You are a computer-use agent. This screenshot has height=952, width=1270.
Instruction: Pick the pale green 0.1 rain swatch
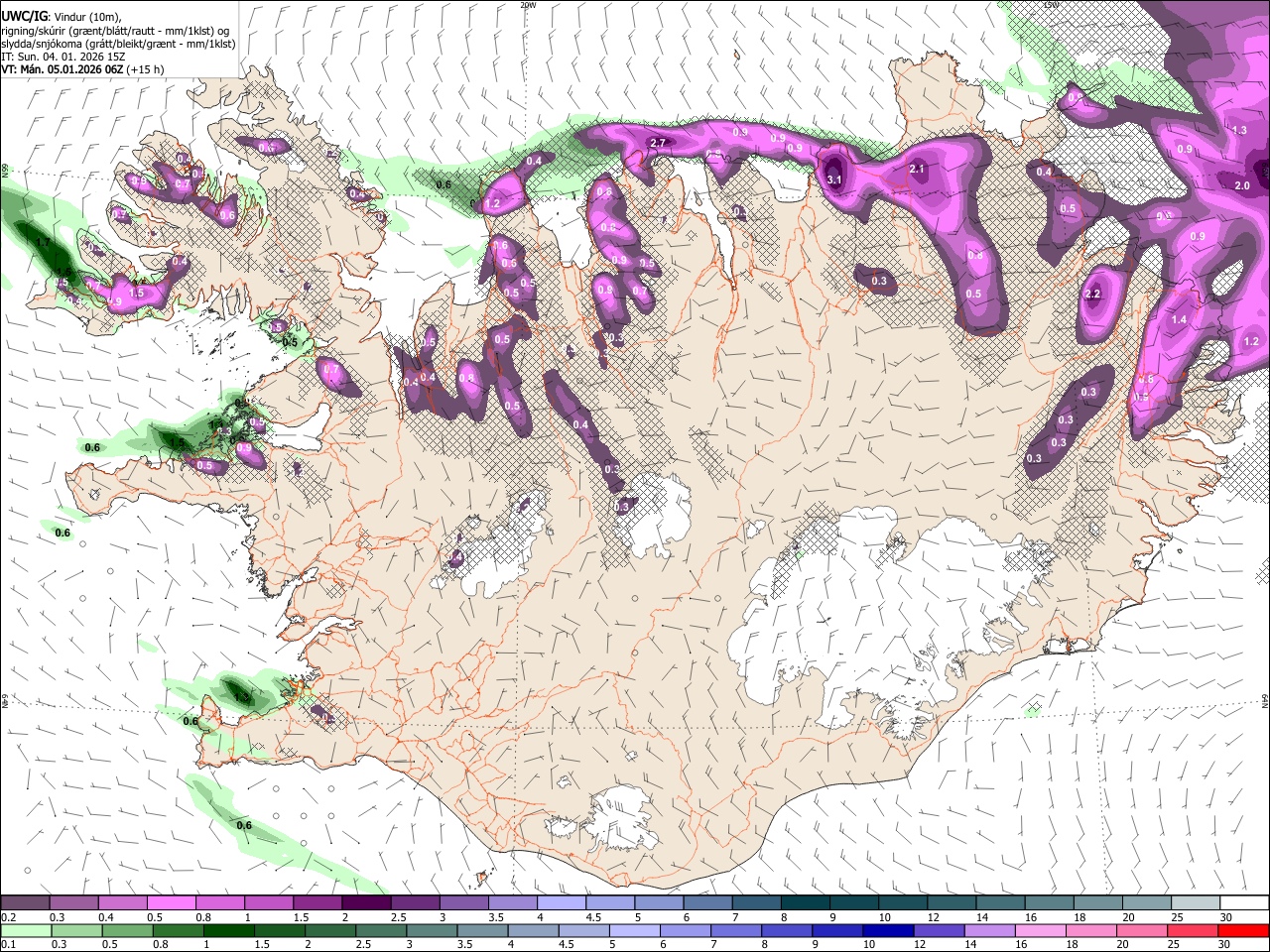pyautogui.click(x=26, y=931)
